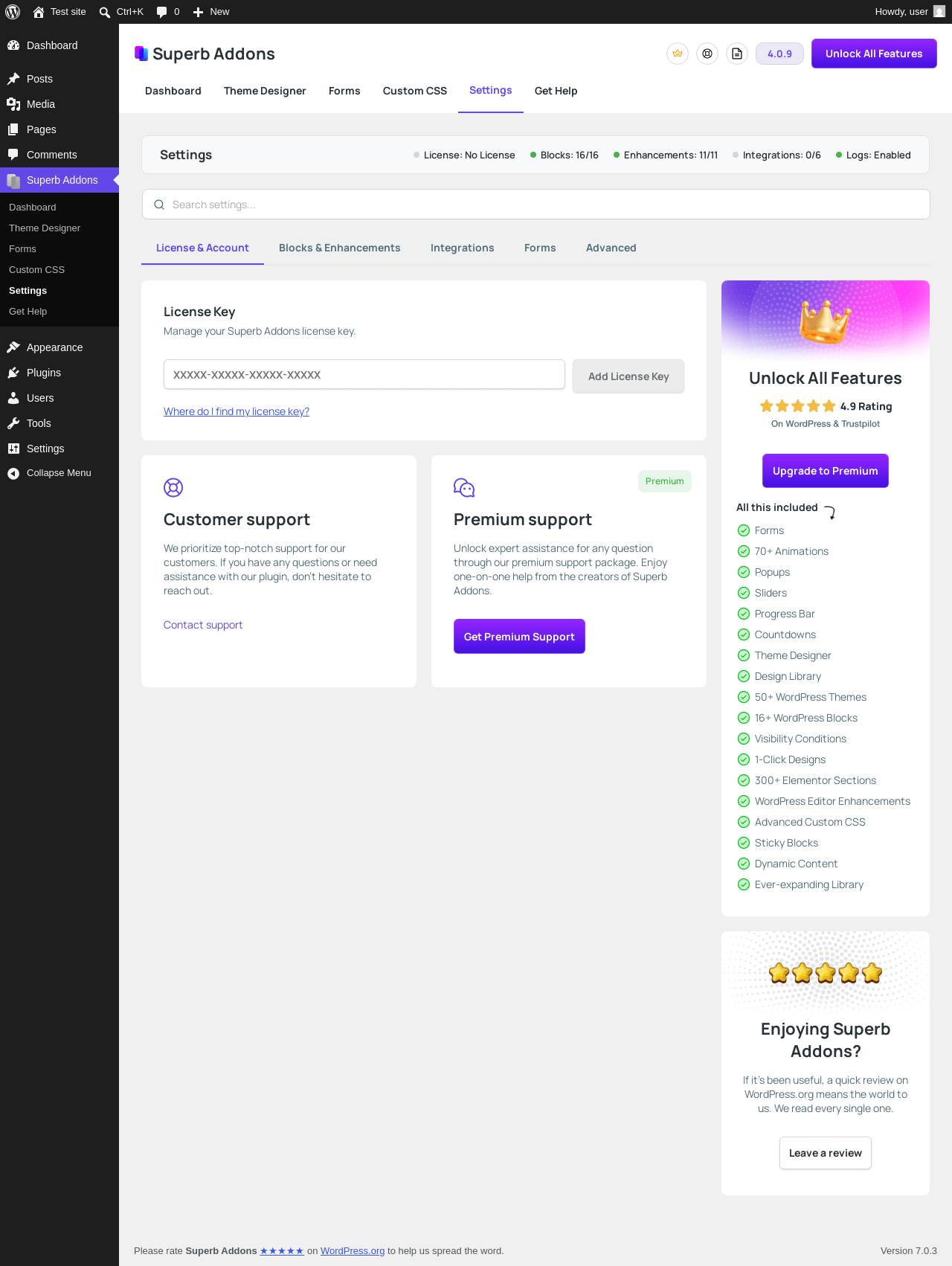Click the plus New icon in admin bar
This screenshot has height=1266, width=952.
click(x=198, y=12)
